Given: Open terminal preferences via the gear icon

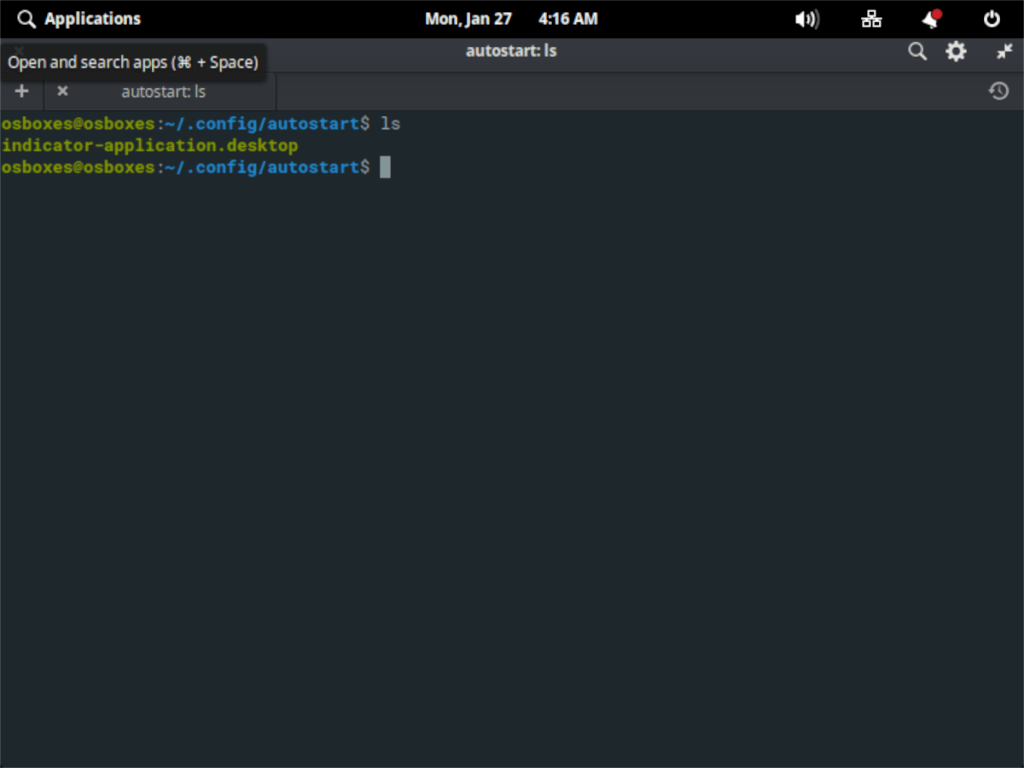Looking at the screenshot, I should [x=956, y=51].
